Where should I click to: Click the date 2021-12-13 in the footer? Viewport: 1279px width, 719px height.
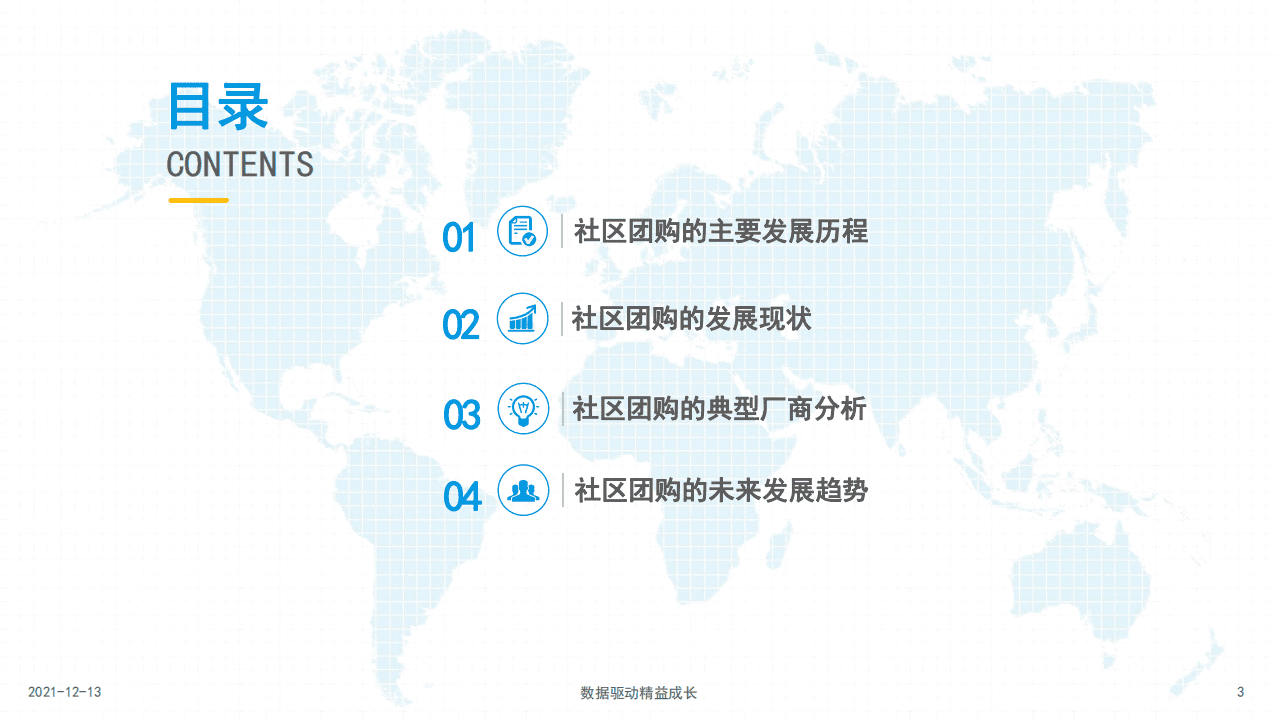point(63,692)
